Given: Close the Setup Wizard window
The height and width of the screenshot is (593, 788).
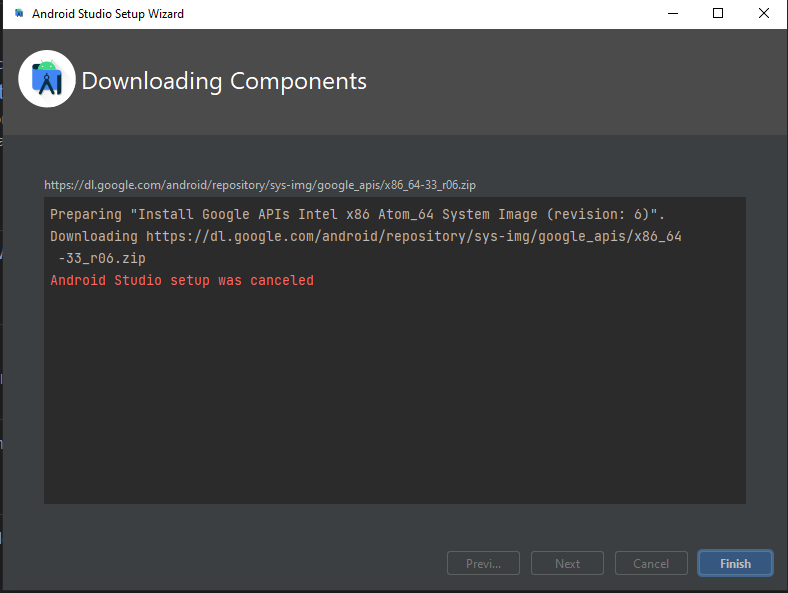Looking at the screenshot, I should [x=764, y=14].
